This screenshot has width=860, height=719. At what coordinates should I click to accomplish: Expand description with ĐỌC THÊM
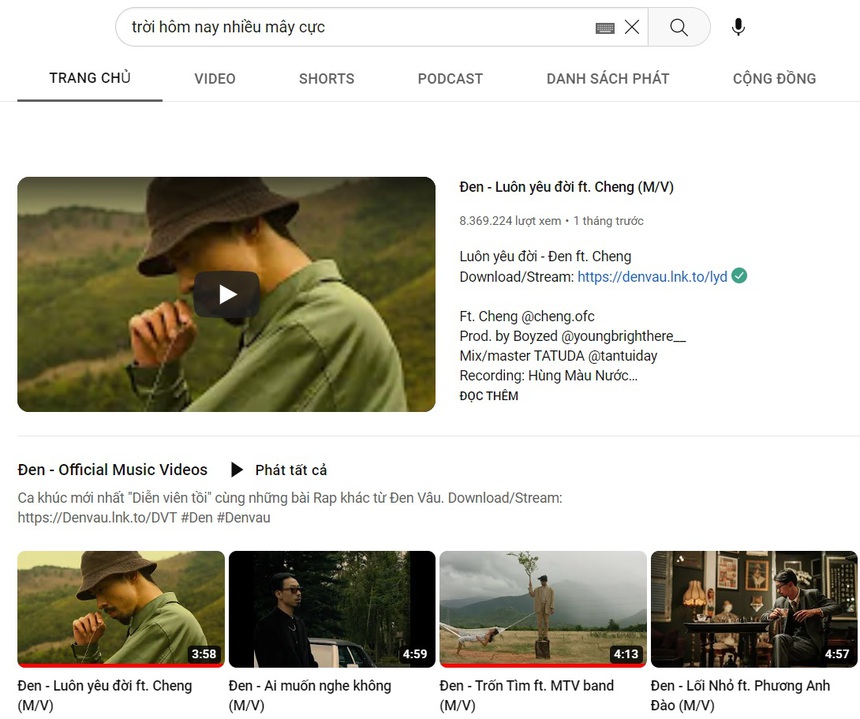[489, 396]
